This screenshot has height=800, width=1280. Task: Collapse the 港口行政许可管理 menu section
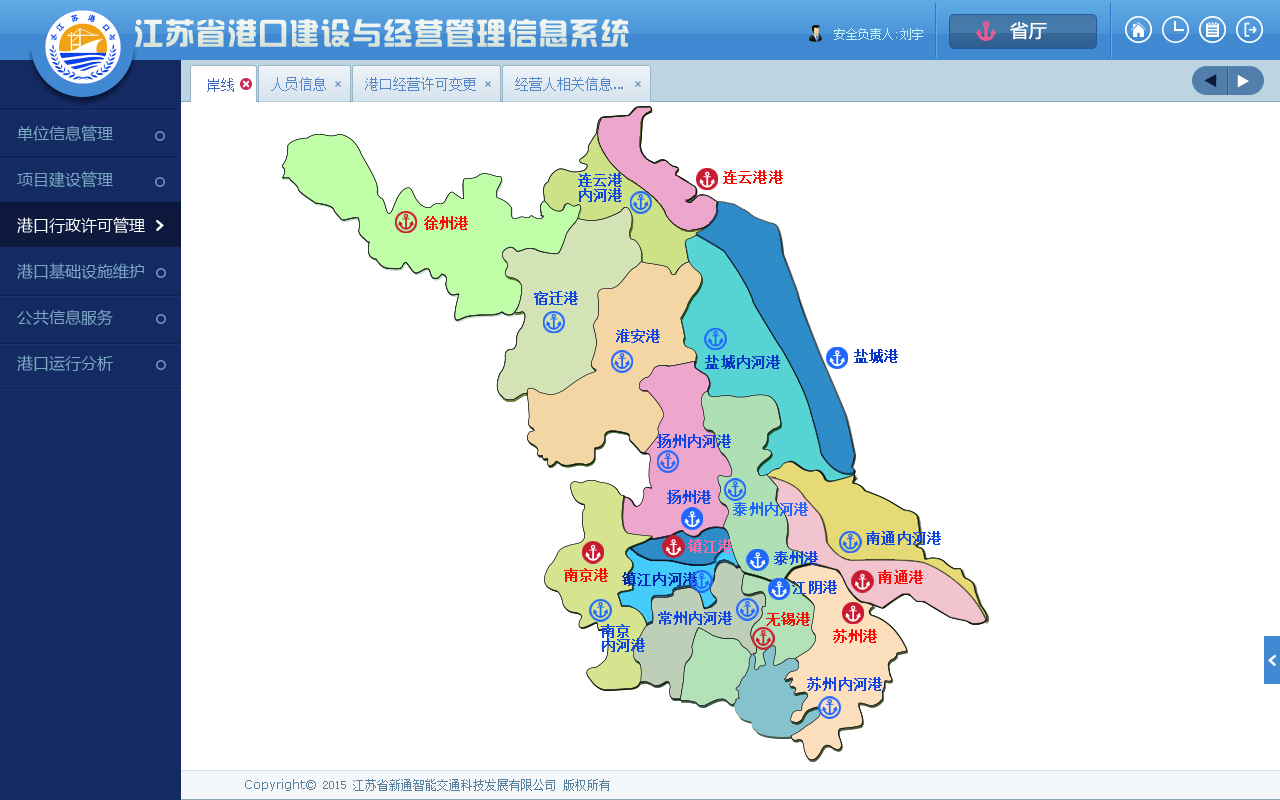coord(90,226)
